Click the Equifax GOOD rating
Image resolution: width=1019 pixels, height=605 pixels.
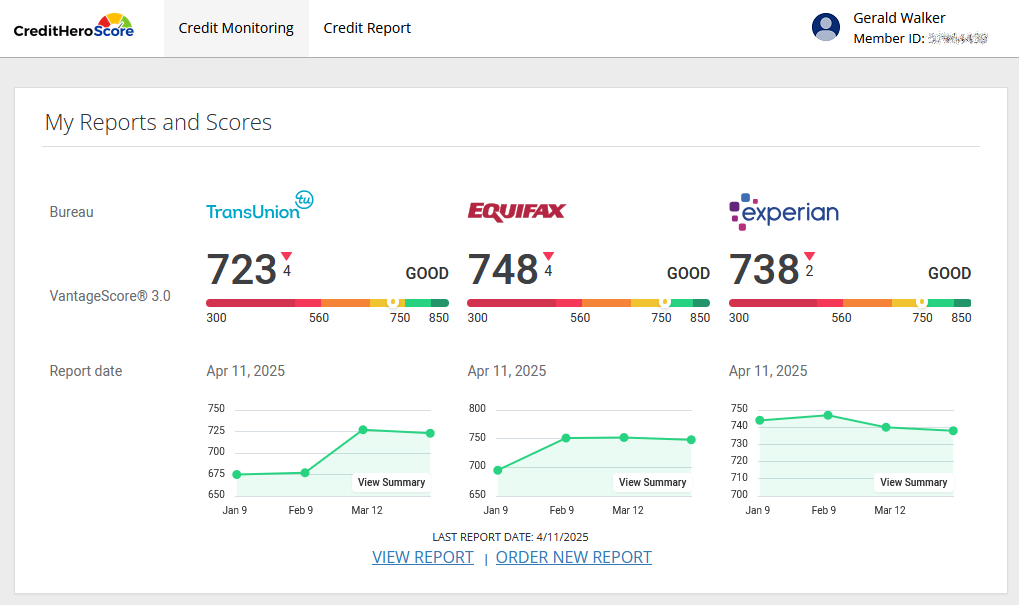click(x=688, y=274)
